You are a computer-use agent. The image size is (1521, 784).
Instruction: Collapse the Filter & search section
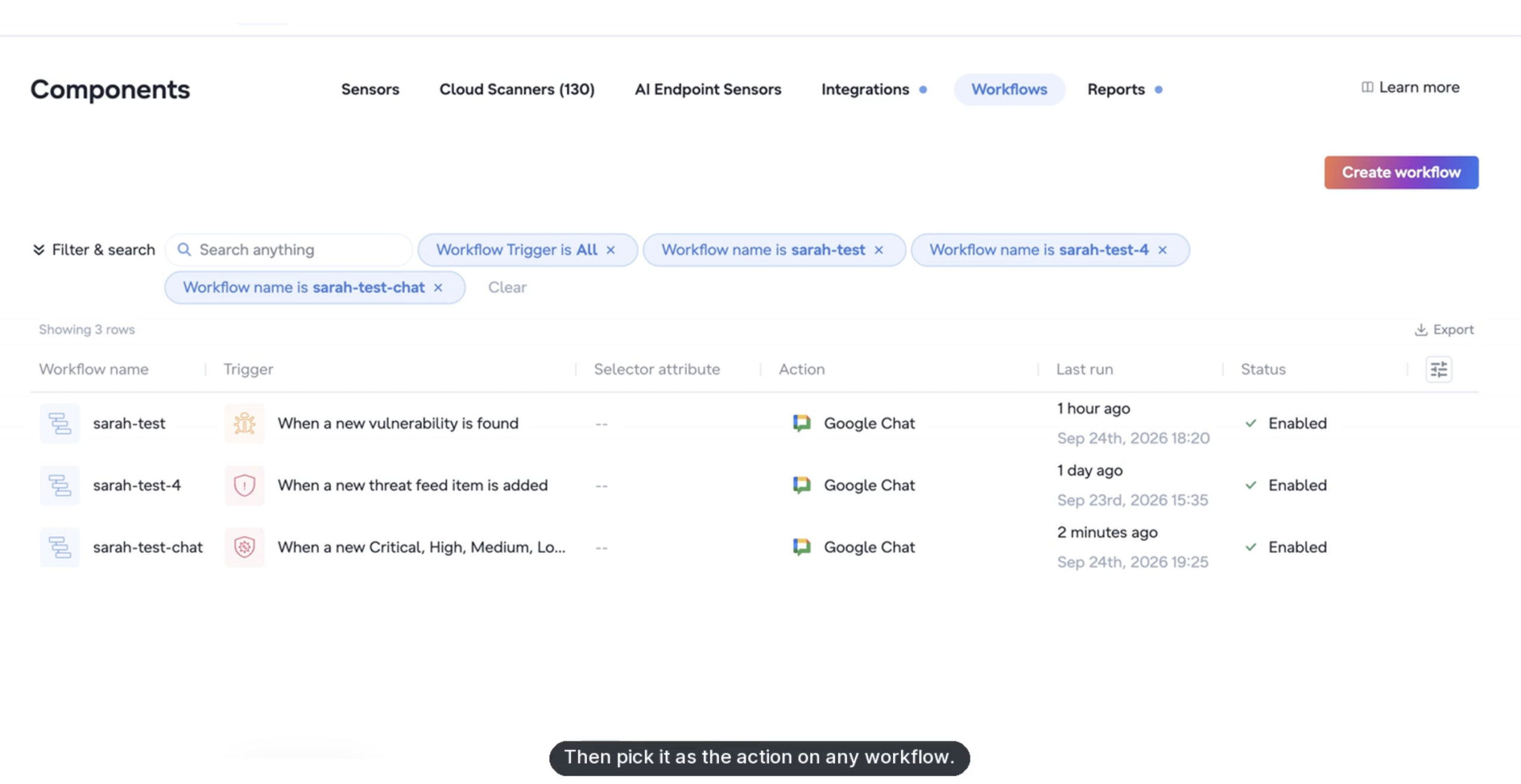39,249
